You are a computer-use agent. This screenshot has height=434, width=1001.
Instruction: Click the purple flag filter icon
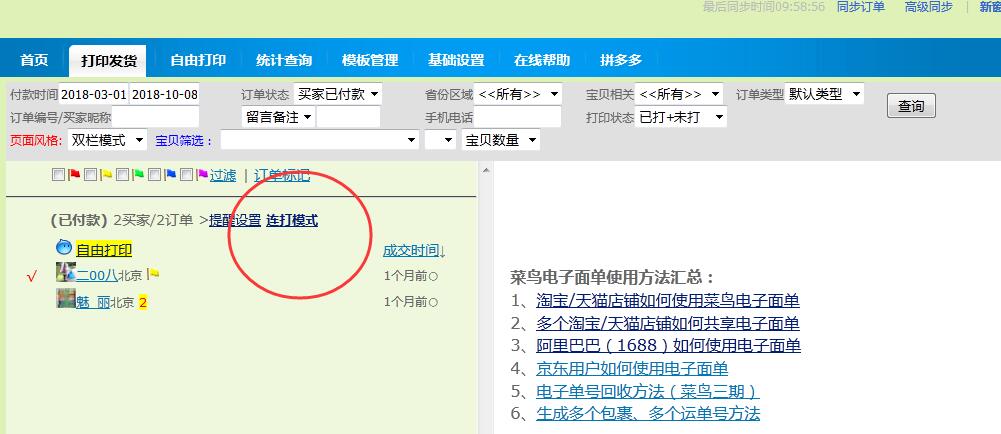pyautogui.click(x=202, y=175)
